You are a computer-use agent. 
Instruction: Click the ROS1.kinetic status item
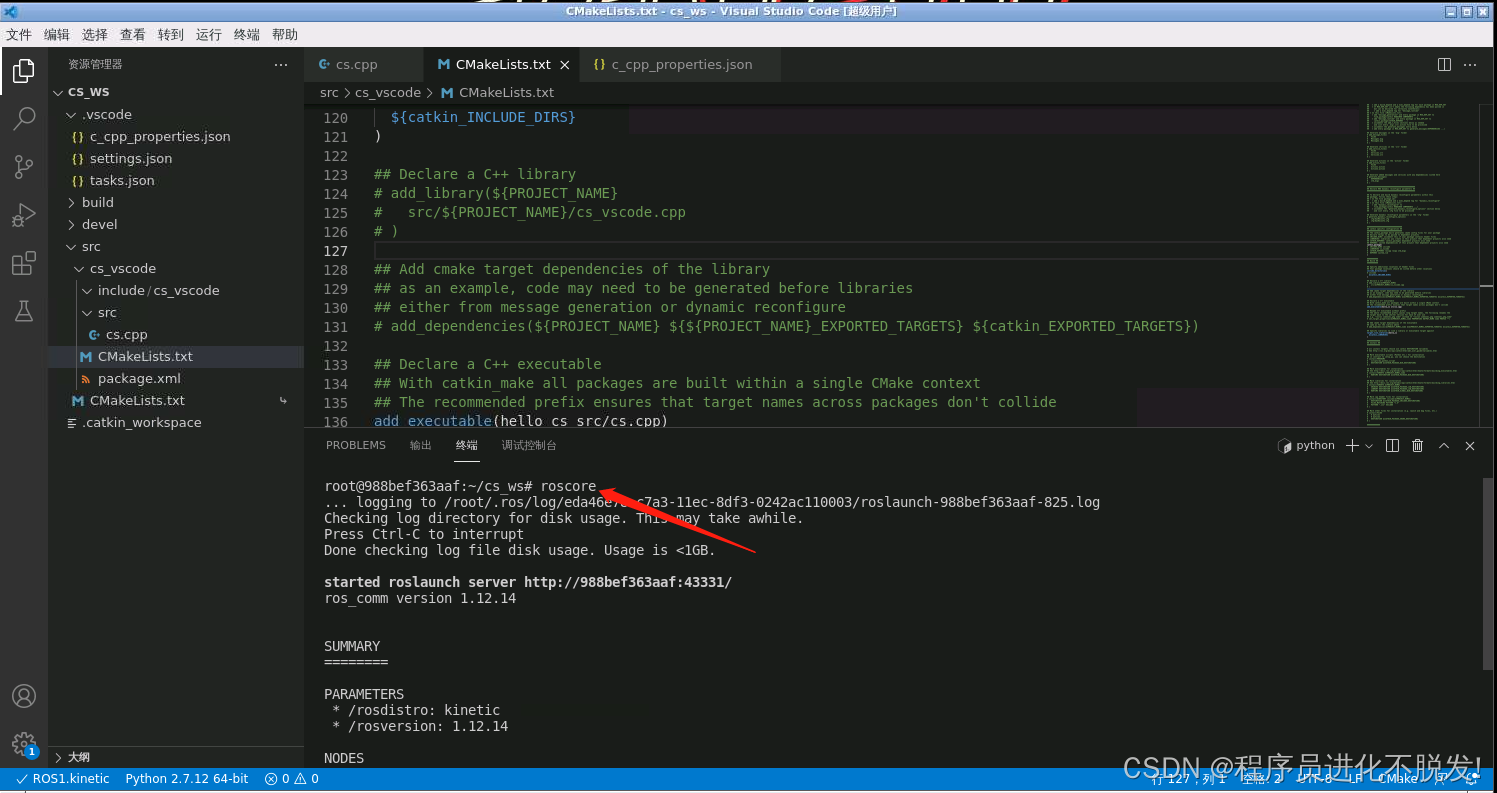[63, 779]
